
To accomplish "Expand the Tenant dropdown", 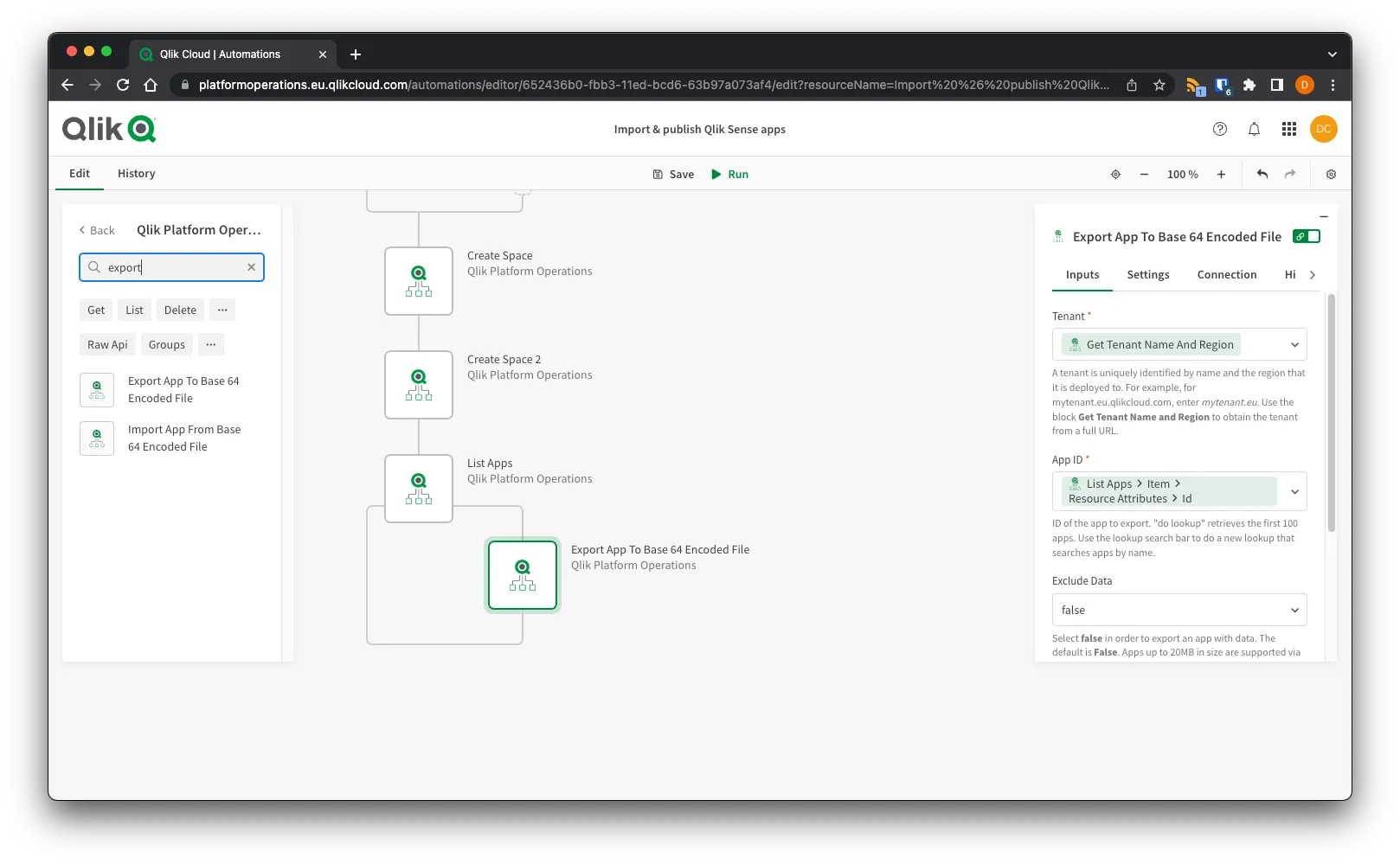I will point(1294,344).
